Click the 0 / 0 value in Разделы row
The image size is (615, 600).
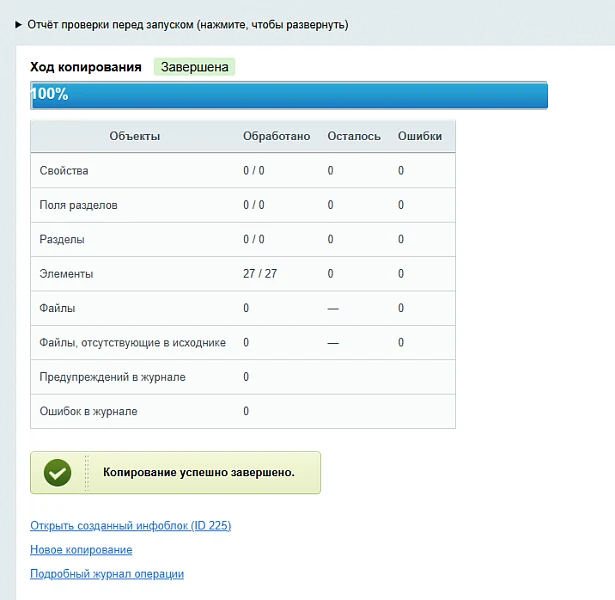(254, 239)
